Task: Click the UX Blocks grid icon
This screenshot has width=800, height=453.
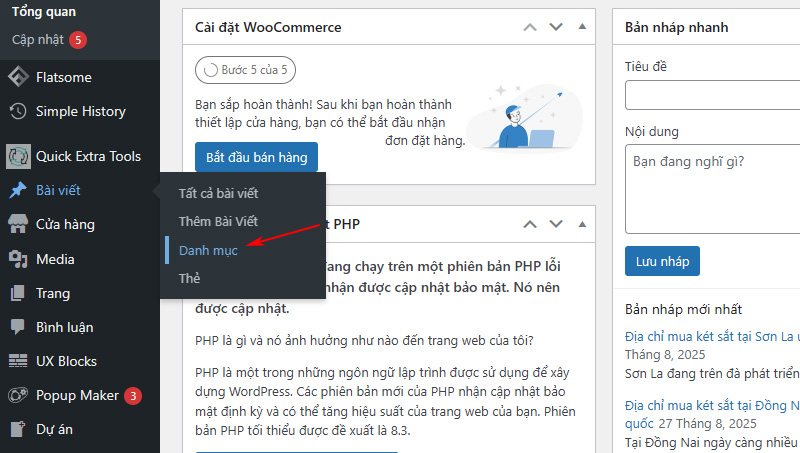Action: click(x=18, y=361)
